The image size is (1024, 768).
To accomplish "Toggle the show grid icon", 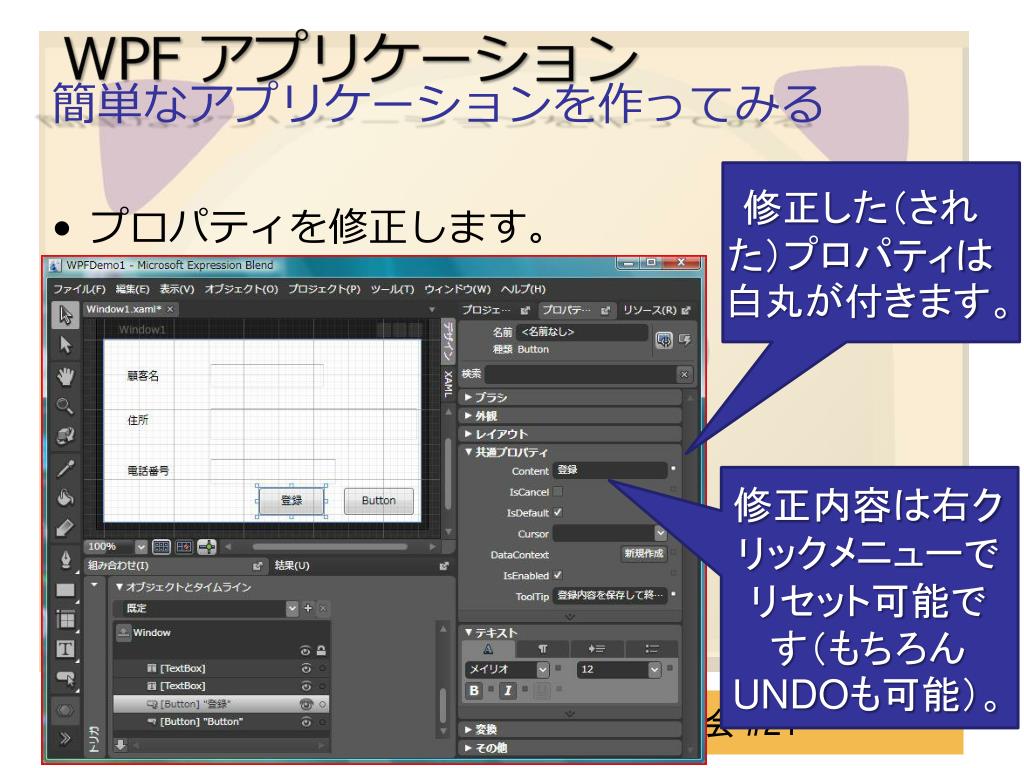I will point(161,547).
